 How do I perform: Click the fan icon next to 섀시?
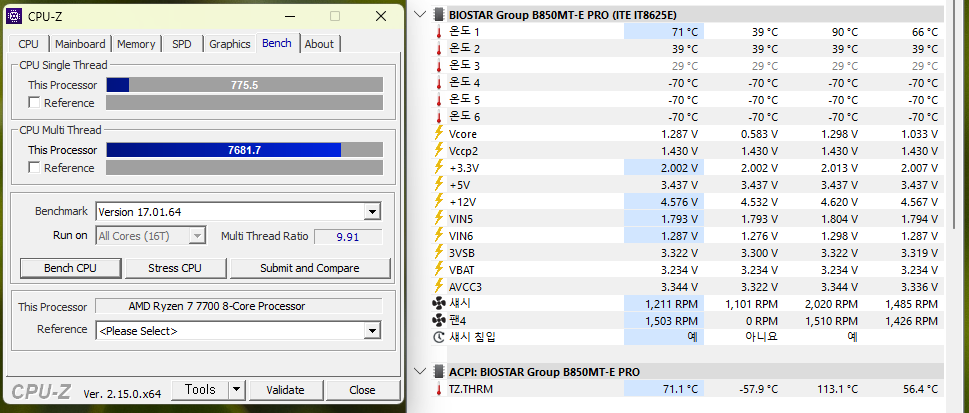click(439, 304)
